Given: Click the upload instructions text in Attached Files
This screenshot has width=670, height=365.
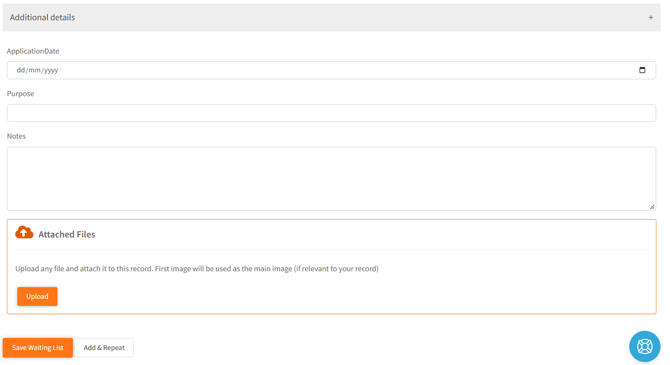Looking at the screenshot, I should (x=197, y=268).
